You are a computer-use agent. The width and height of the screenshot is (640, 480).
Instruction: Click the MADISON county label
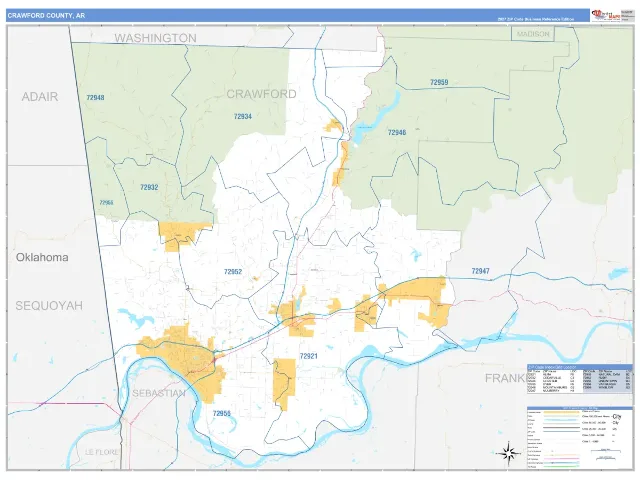[533, 34]
